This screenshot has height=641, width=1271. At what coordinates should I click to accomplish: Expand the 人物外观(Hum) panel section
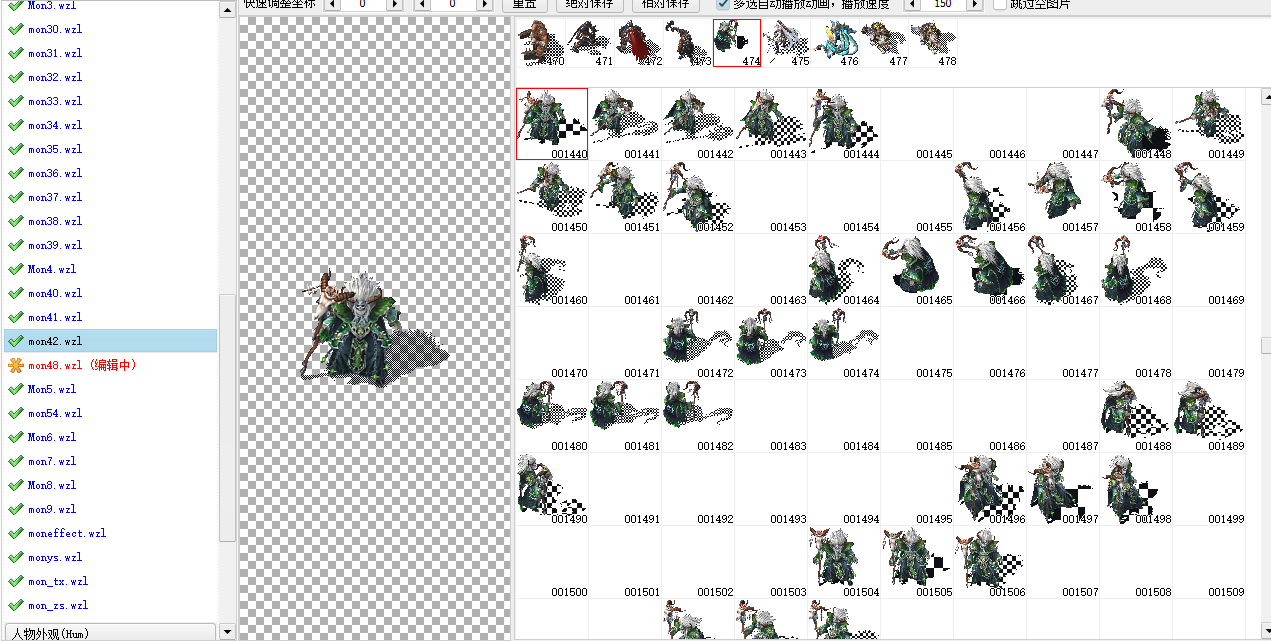tap(108, 632)
